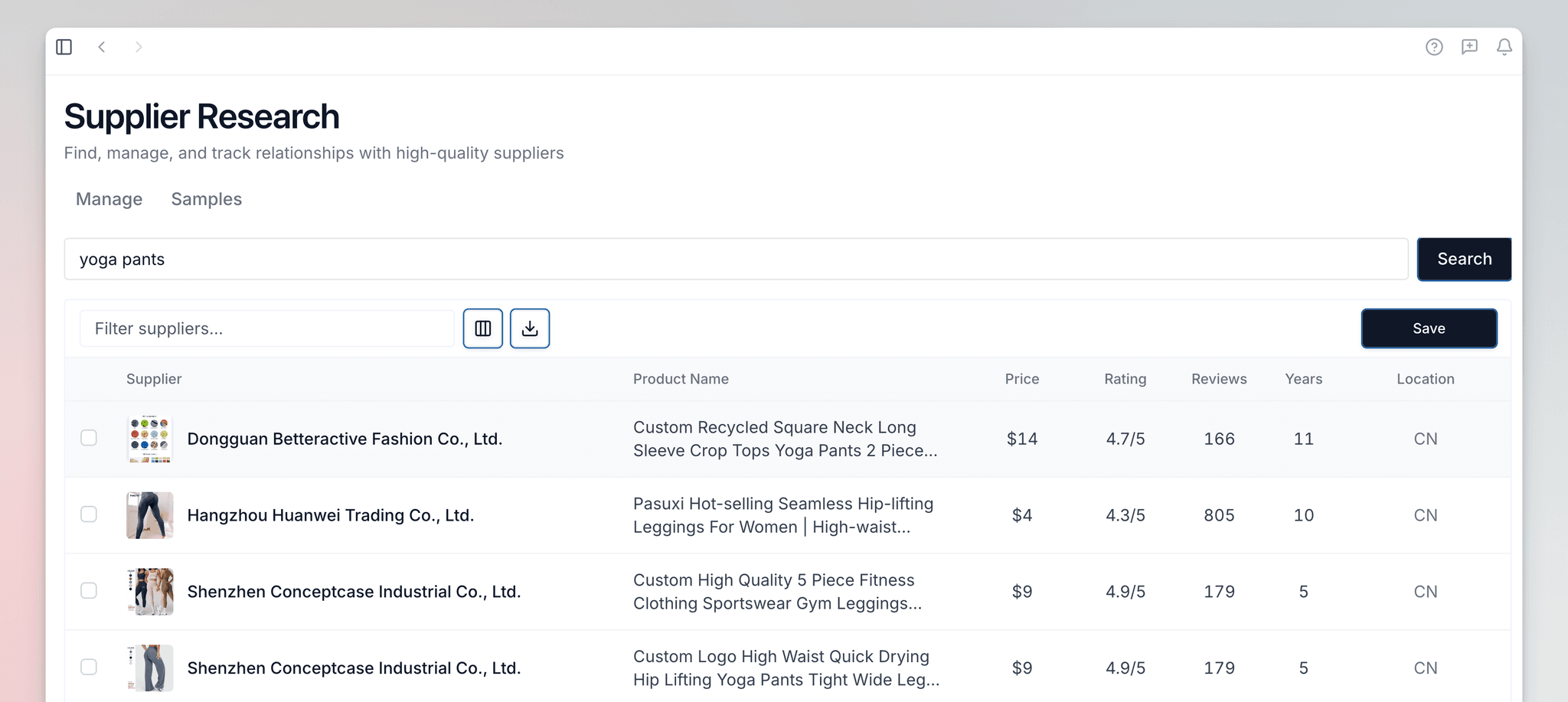Check the Dongguan Betteractive Fashion row checkbox
This screenshot has width=1568, height=702.
tap(89, 438)
